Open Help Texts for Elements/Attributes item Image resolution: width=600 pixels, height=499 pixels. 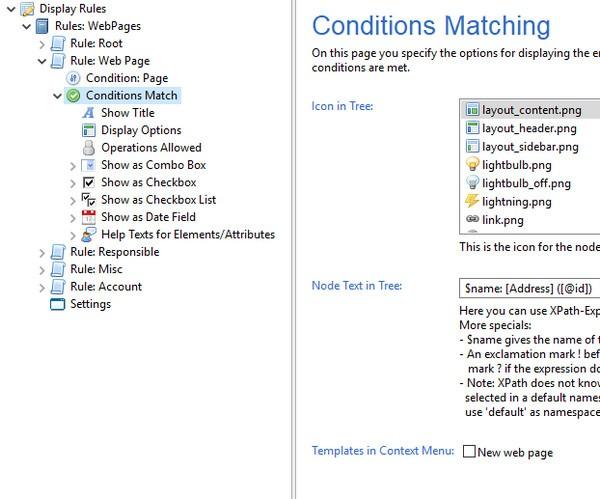pos(187,235)
